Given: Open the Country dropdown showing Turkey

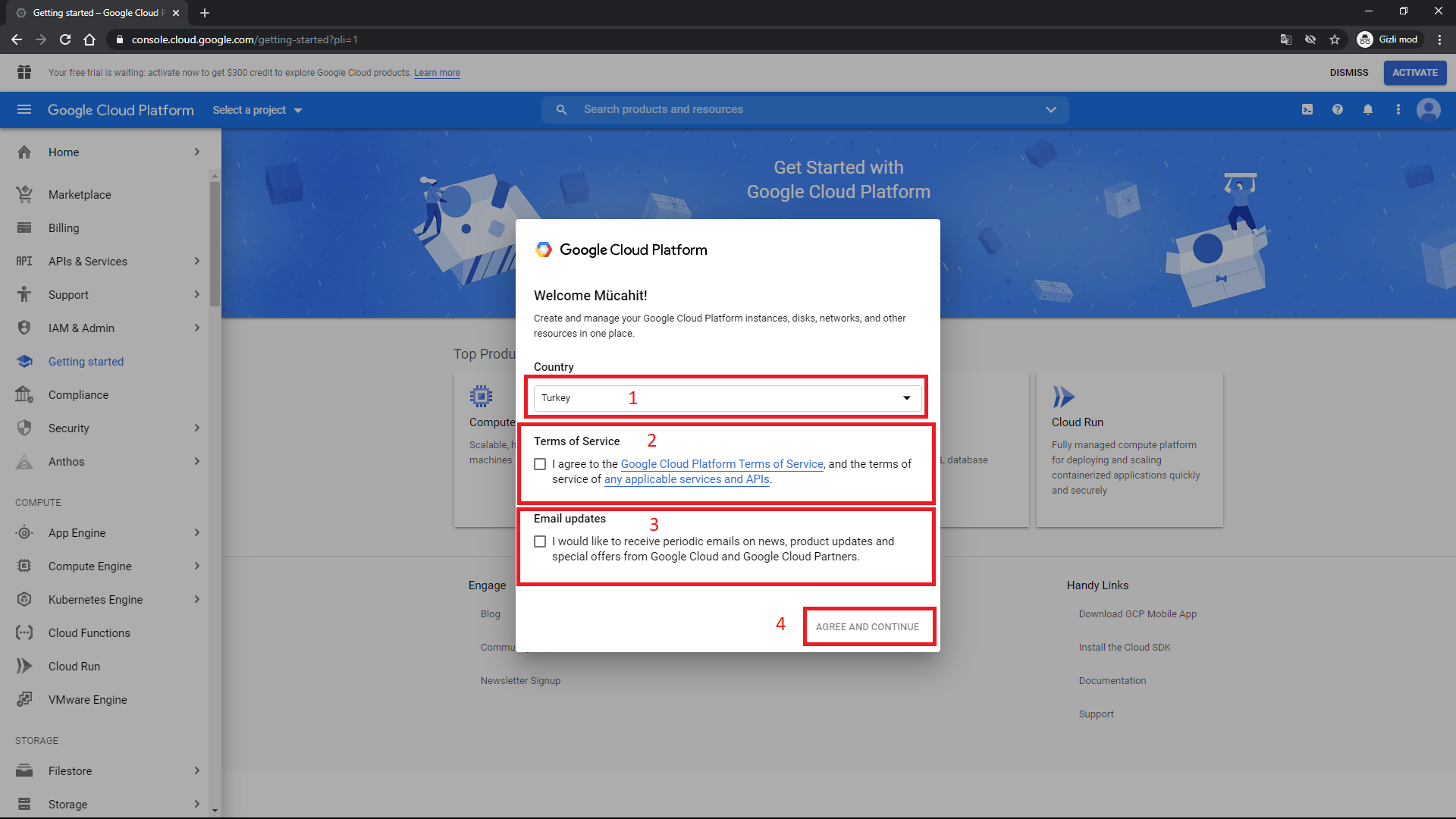Looking at the screenshot, I should (x=727, y=398).
